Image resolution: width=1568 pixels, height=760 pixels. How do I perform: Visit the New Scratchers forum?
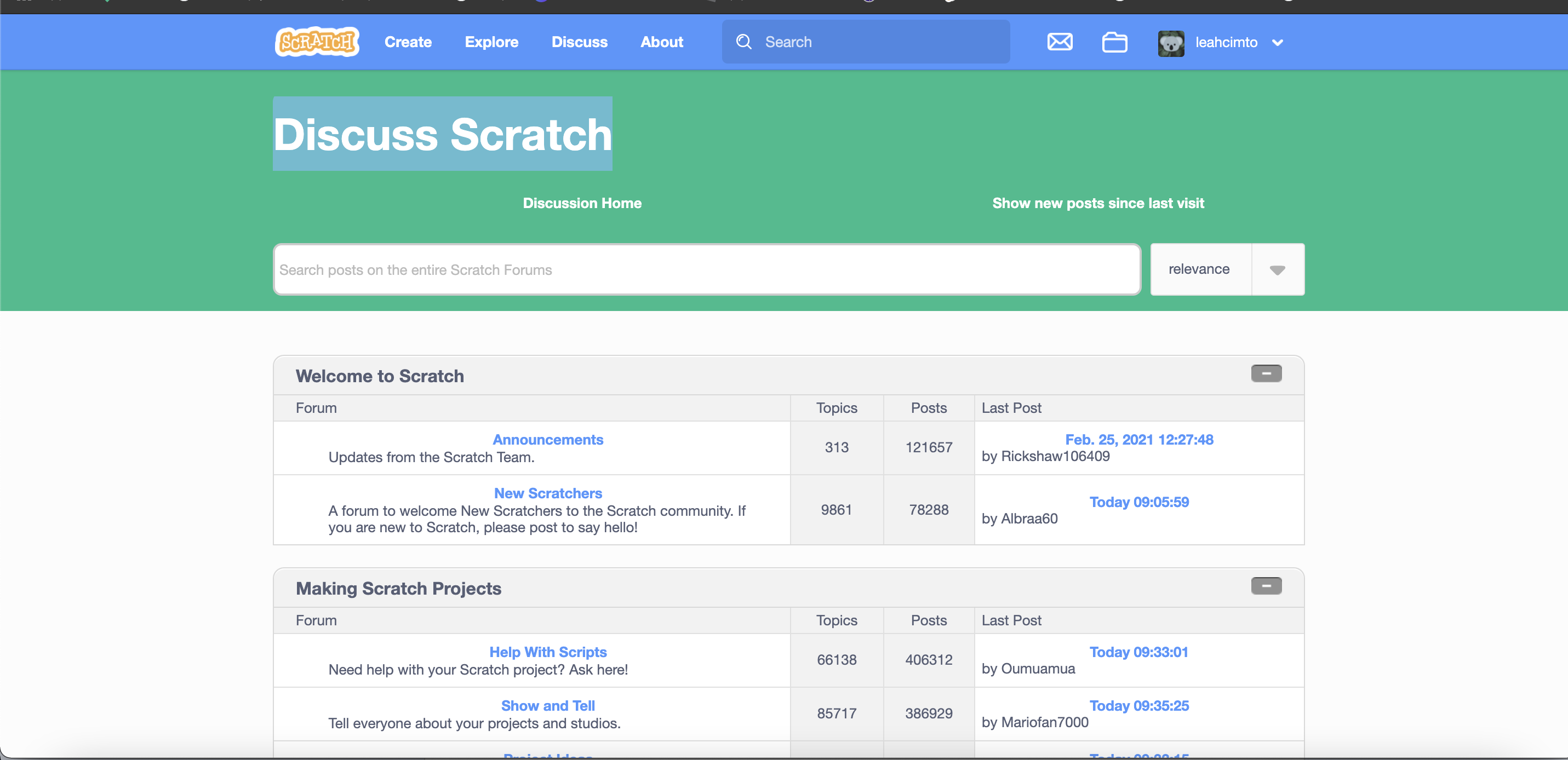(x=547, y=493)
